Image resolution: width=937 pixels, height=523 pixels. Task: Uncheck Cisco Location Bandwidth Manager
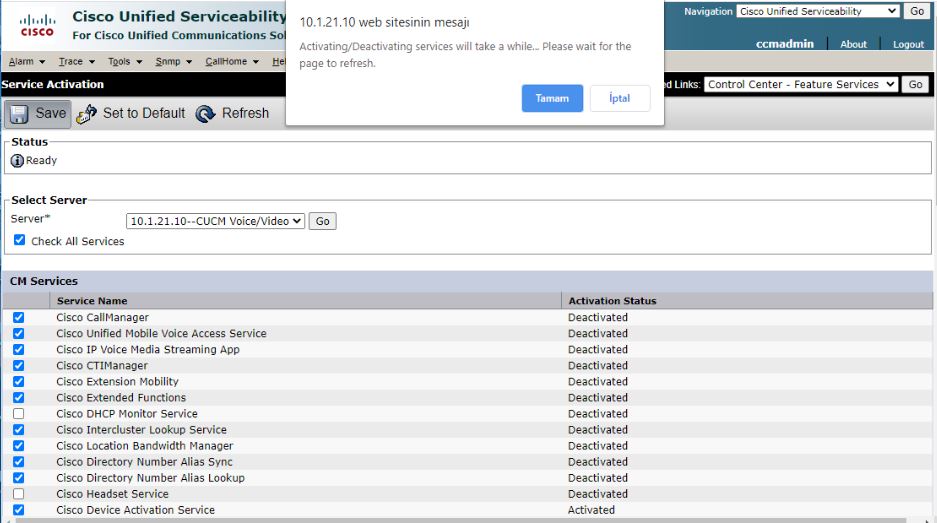[x=19, y=446]
